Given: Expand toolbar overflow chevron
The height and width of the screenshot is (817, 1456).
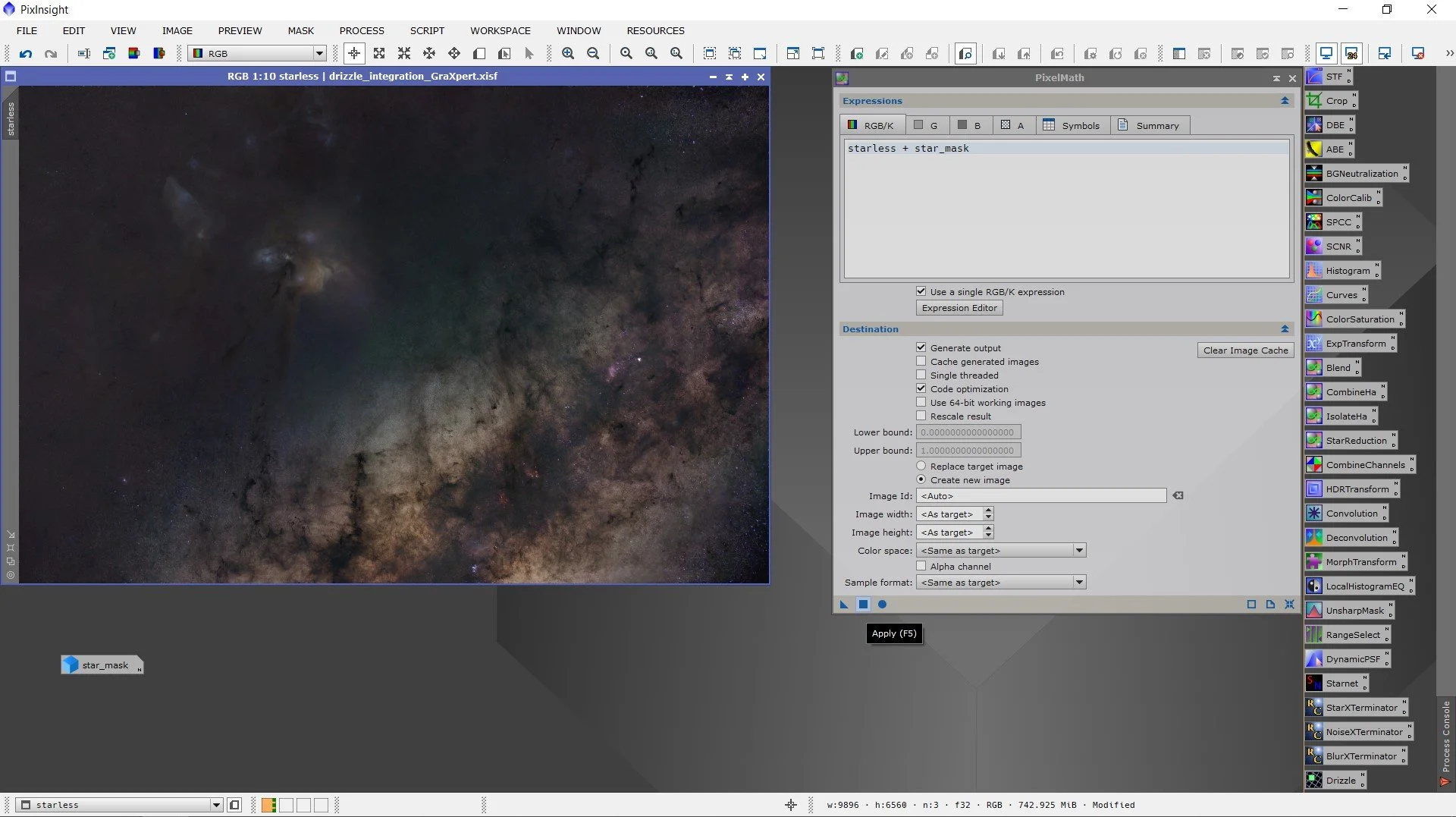Looking at the screenshot, I should coord(1449,54).
